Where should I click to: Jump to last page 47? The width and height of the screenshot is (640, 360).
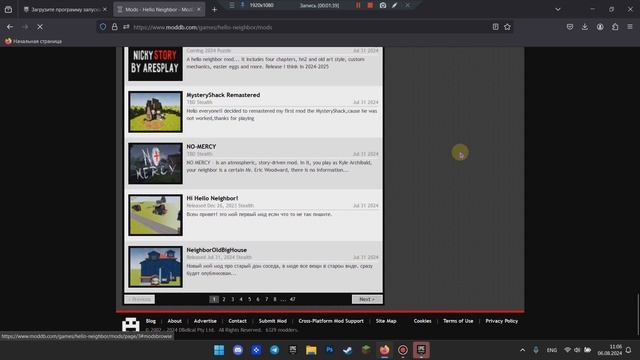pos(292,299)
